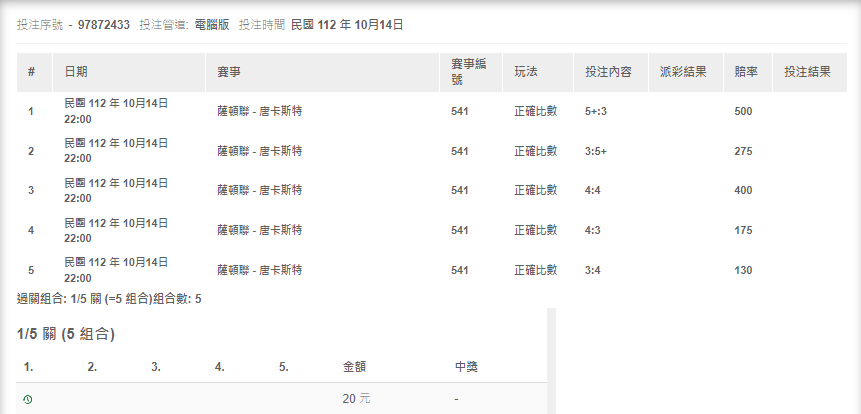The height and width of the screenshot is (414, 861).
Task: Click bet content 3:4 in row 5
Action: click(592, 270)
